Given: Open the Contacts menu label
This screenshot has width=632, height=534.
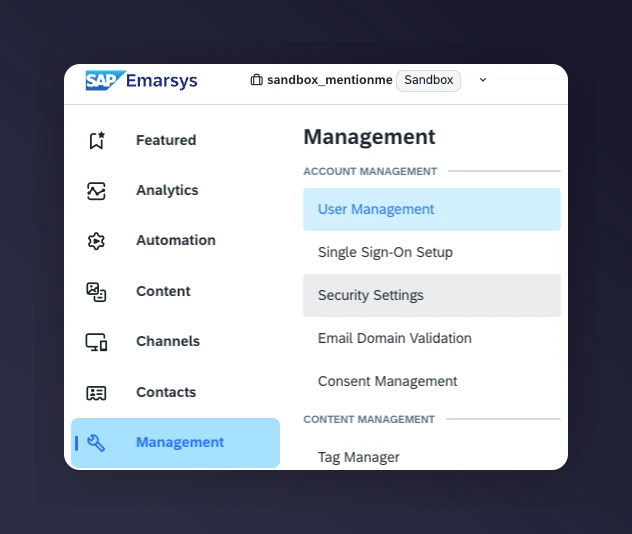Looking at the screenshot, I should pyautogui.click(x=166, y=392).
